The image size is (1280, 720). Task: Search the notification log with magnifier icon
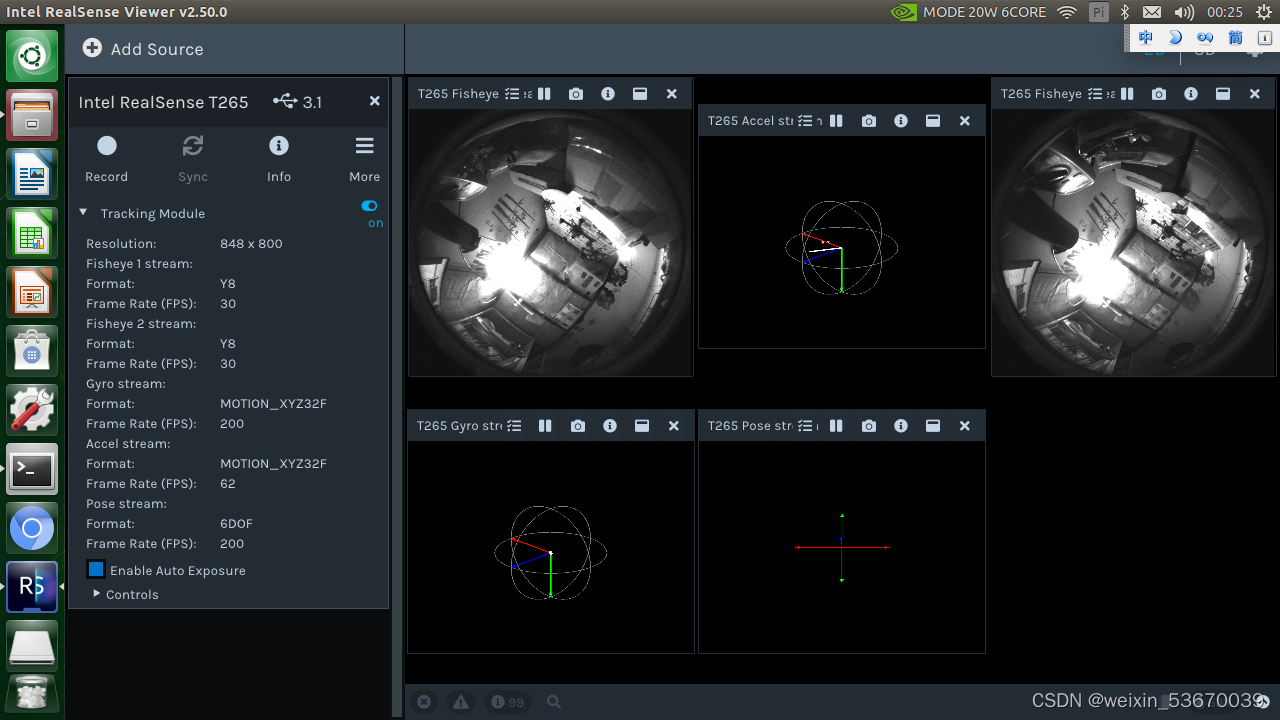pos(554,702)
